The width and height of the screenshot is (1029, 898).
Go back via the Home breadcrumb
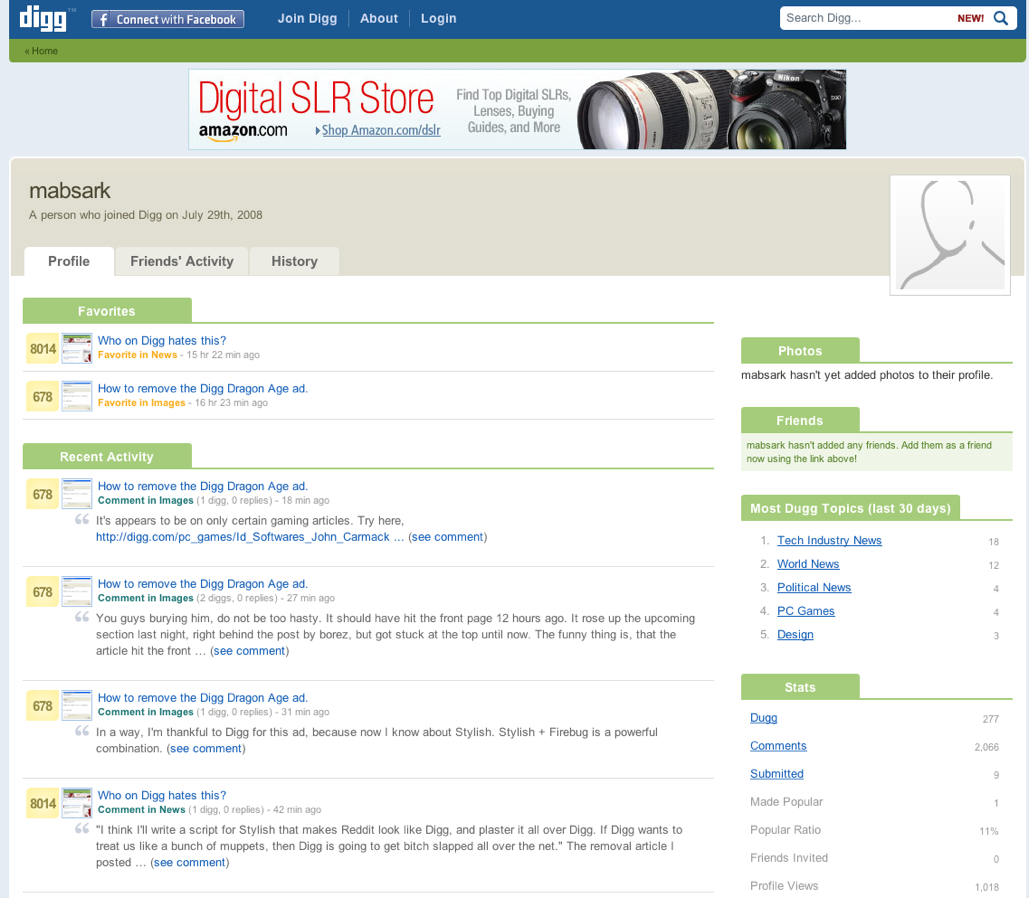pos(41,51)
